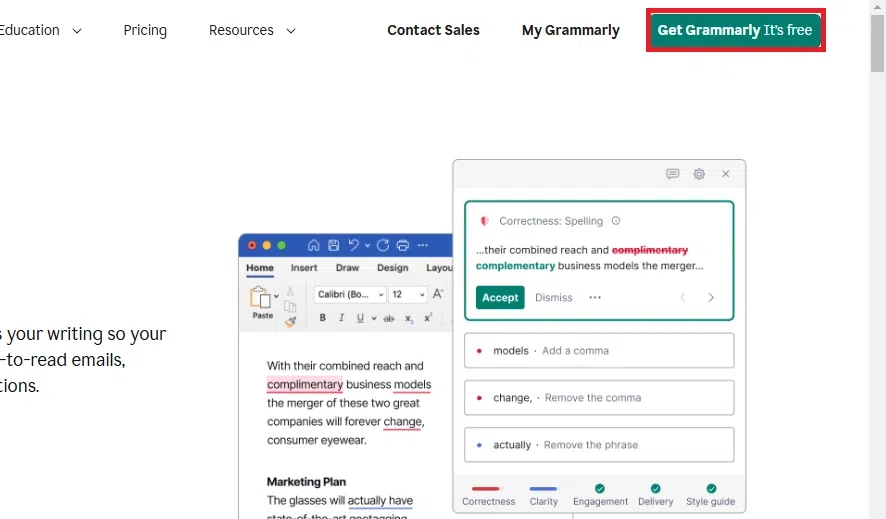Expand the Resources menu
Image resolution: width=886 pixels, height=519 pixels.
click(x=252, y=30)
